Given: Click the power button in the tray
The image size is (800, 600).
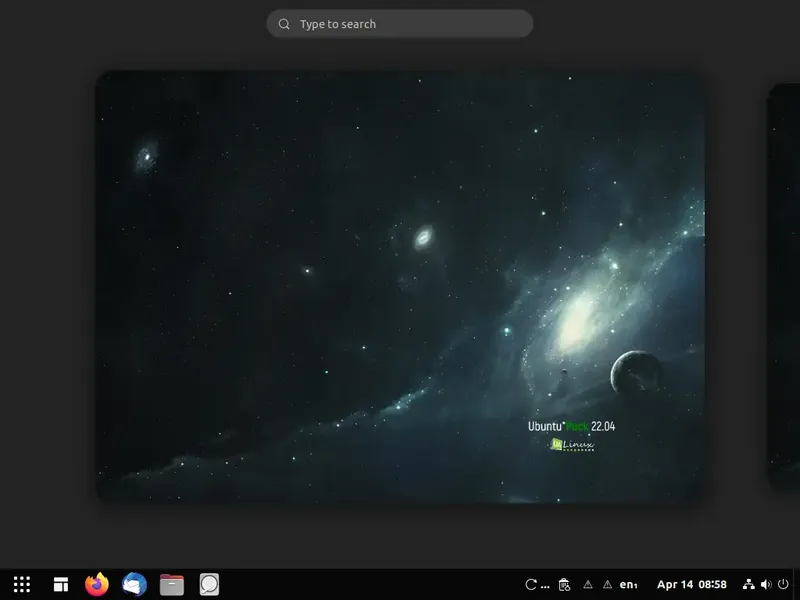Looking at the screenshot, I should 785,584.
